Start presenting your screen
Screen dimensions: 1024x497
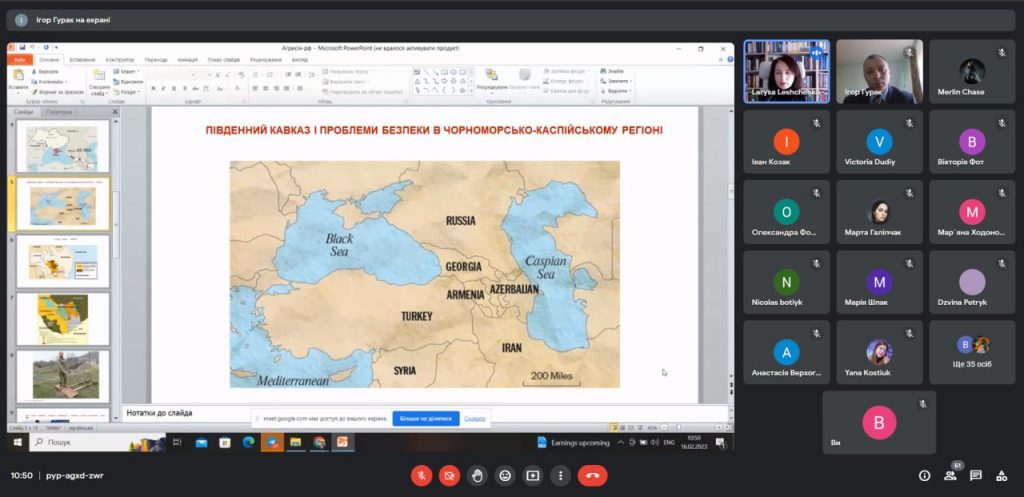(x=533, y=476)
